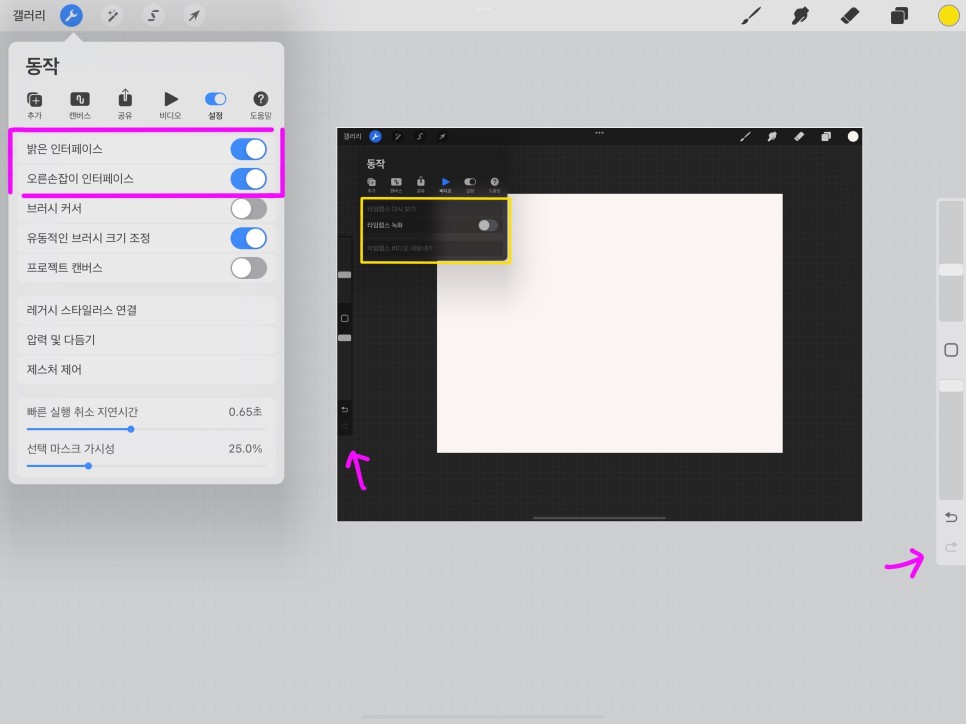The image size is (966, 724).
Task: Click blue 비디오 tab in dark-interface screenshot
Action: (445, 185)
